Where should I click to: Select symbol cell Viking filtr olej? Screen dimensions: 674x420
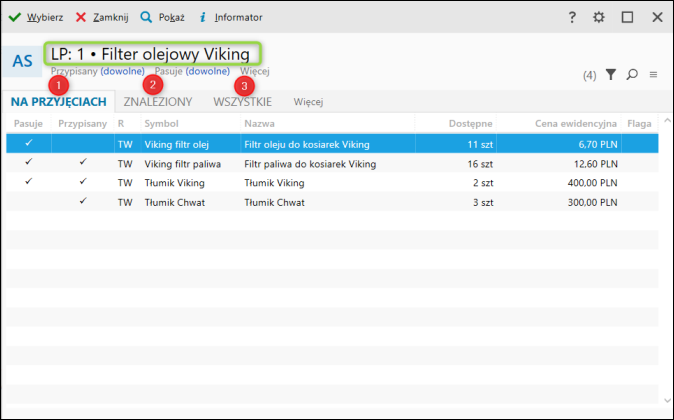pyautogui.click(x=177, y=144)
